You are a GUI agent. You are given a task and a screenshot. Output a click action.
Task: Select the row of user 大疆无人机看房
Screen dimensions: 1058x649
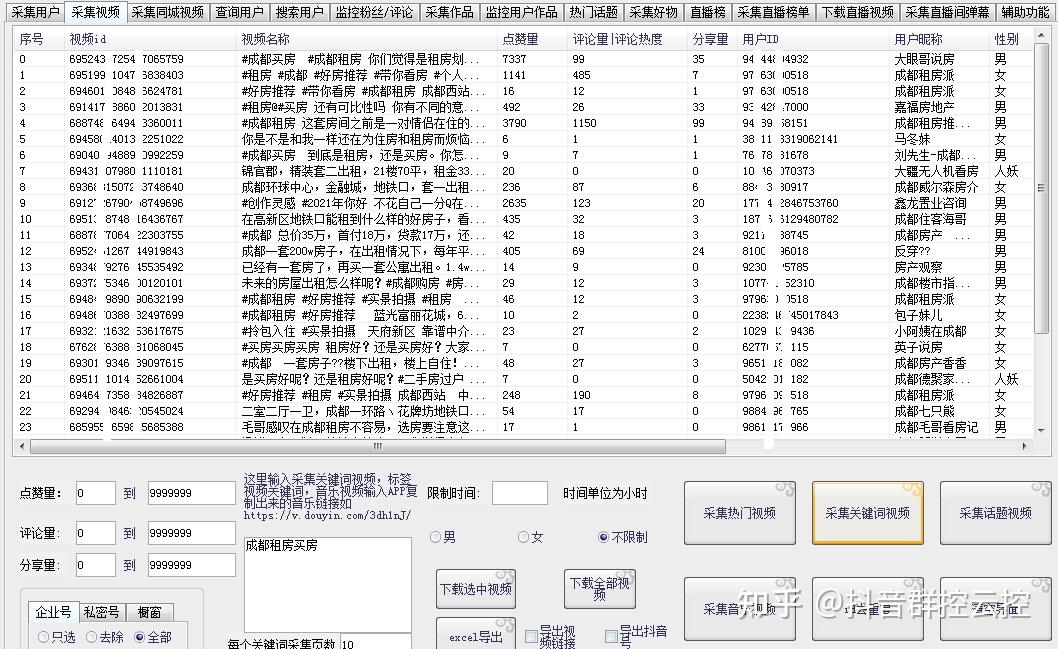tap(524, 171)
